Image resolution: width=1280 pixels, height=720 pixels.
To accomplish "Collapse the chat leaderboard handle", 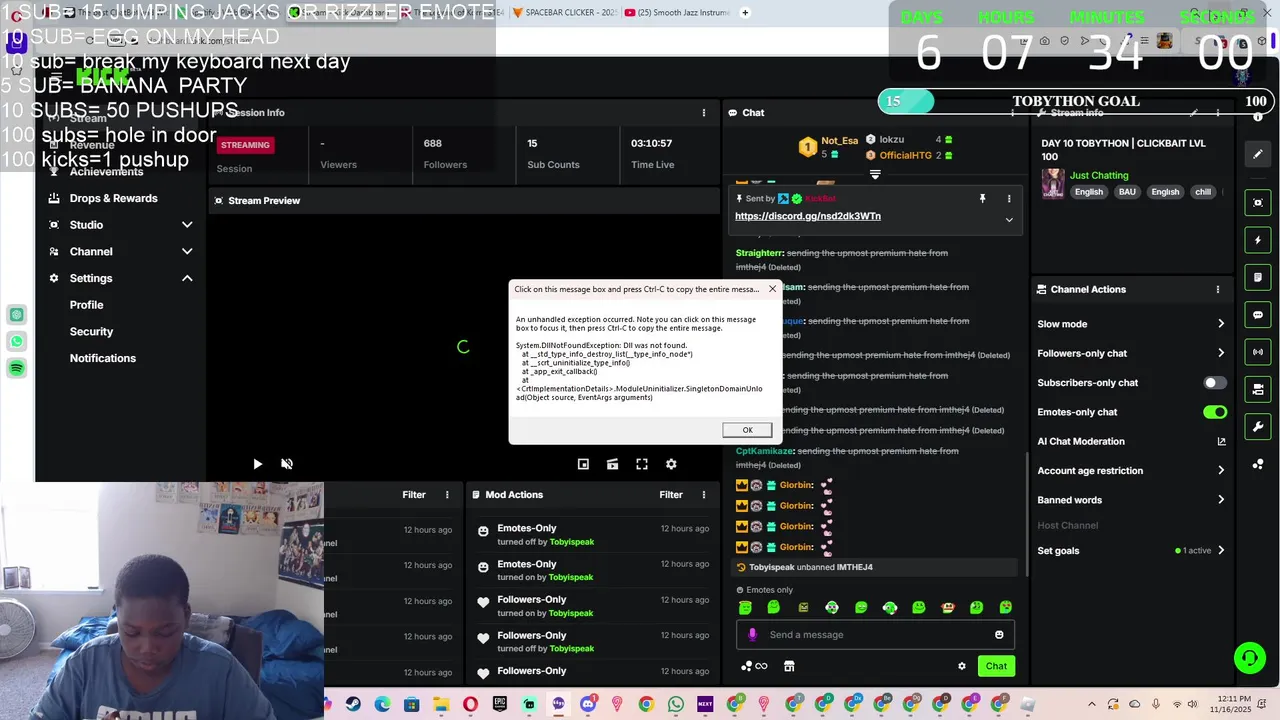I will point(875,174).
